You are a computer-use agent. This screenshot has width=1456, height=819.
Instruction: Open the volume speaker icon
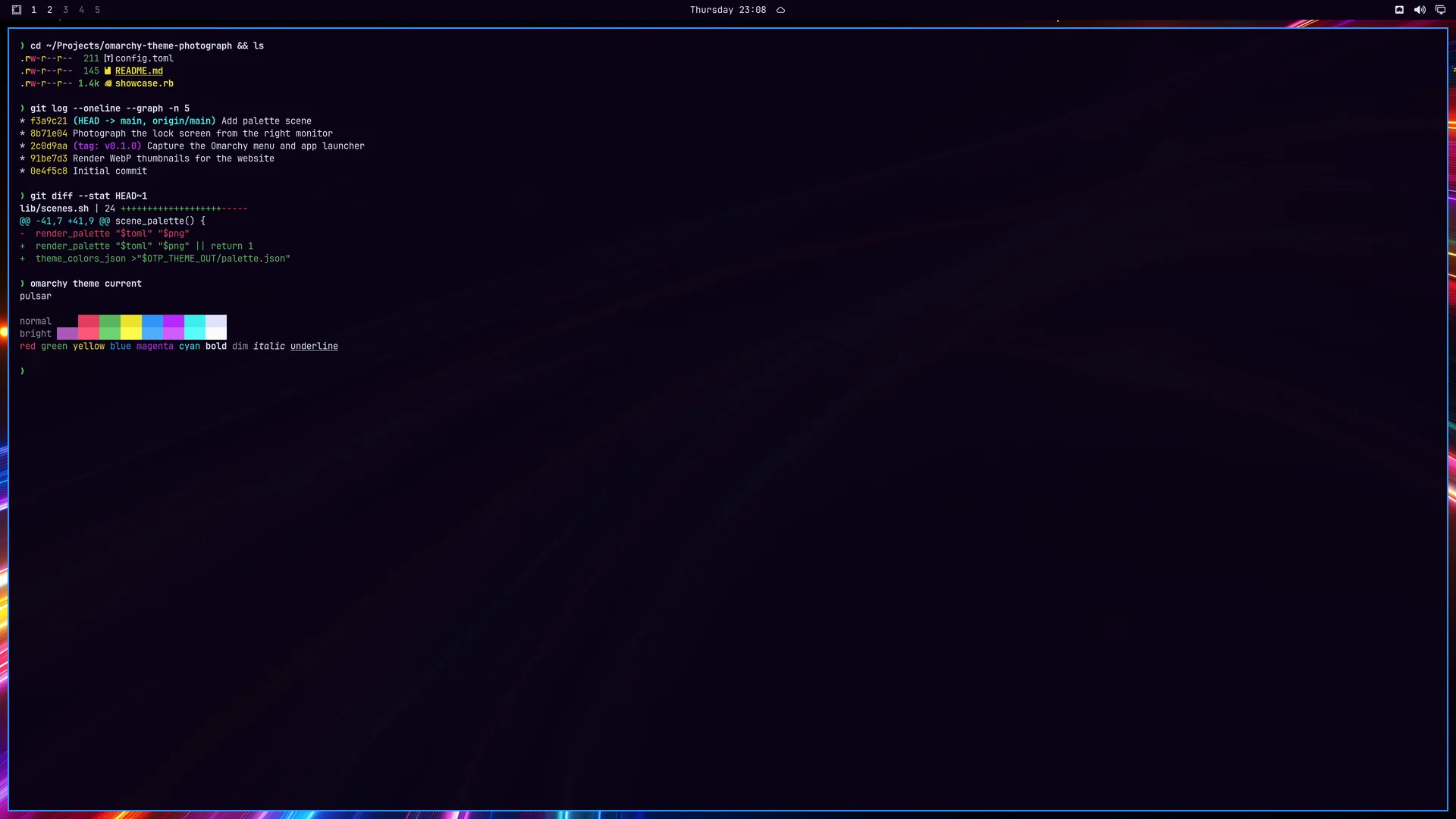[x=1420, y=10]
